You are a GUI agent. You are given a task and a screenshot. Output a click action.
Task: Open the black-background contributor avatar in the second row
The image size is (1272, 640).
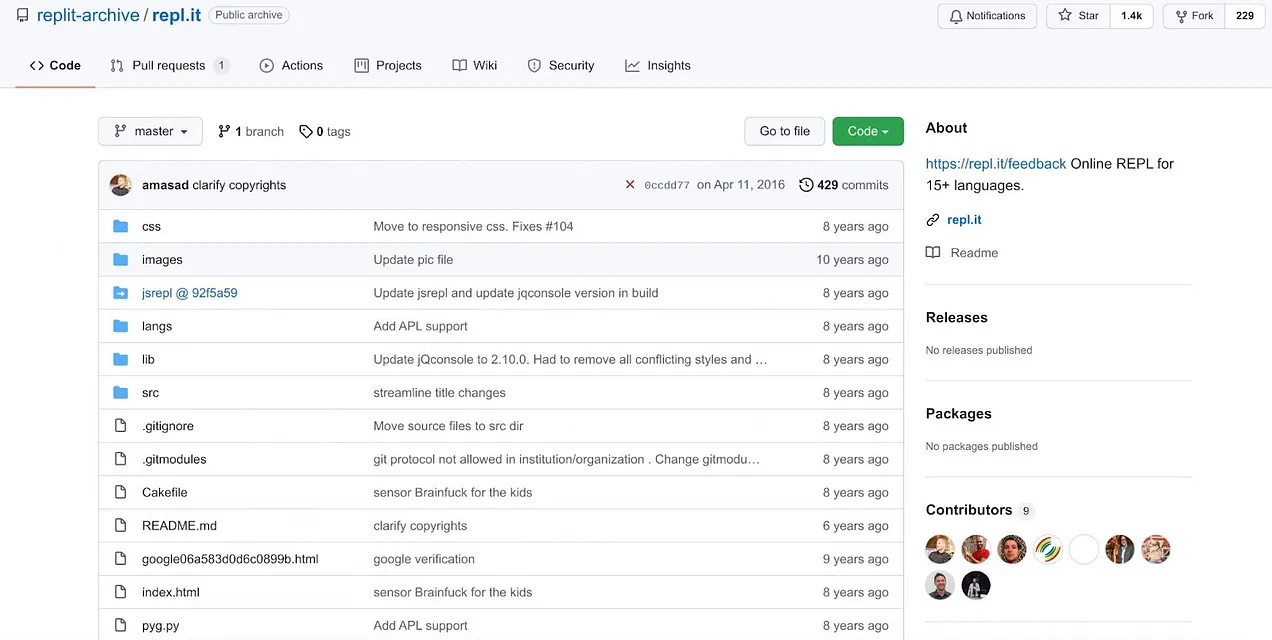pos(976,585)
